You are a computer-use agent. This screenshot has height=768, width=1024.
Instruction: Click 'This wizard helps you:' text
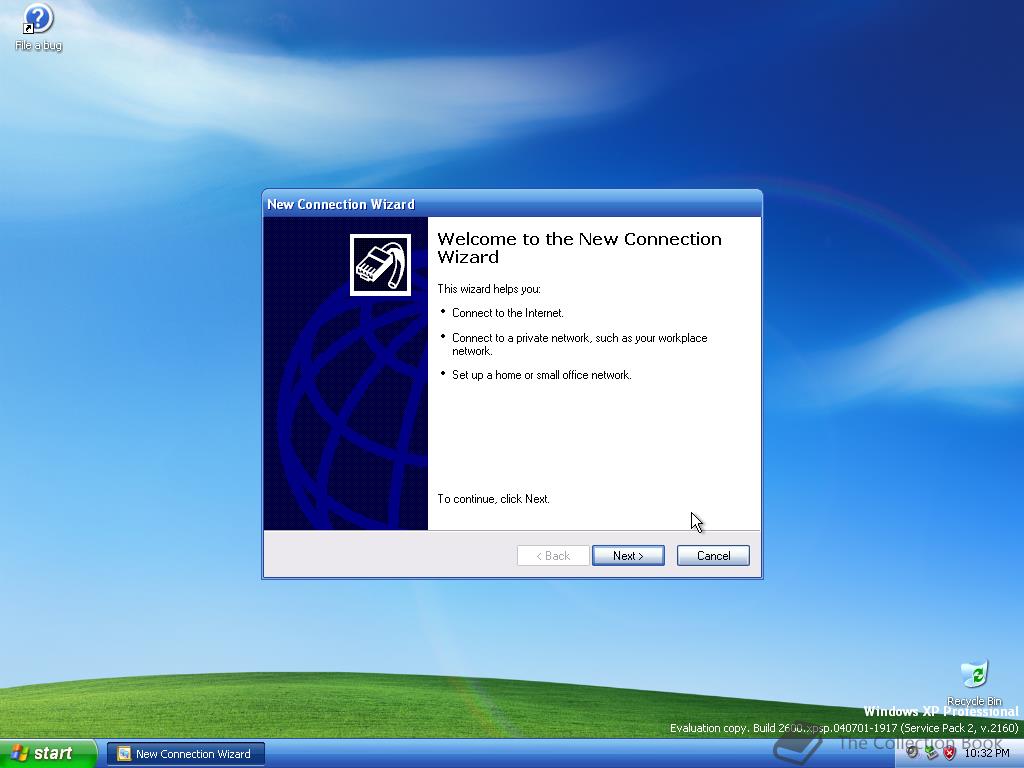tap(488, 289)
